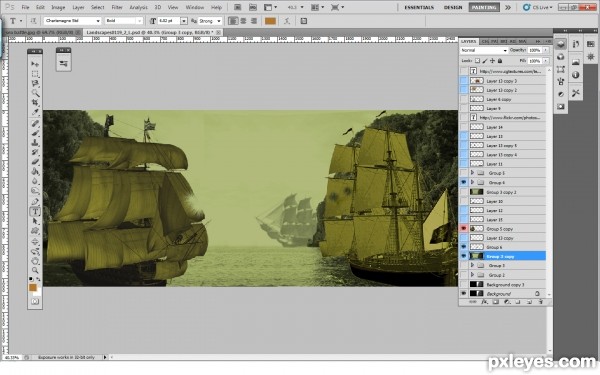Open the CS Live button
The width and height of the screenshot is (600, 375).
538,7
